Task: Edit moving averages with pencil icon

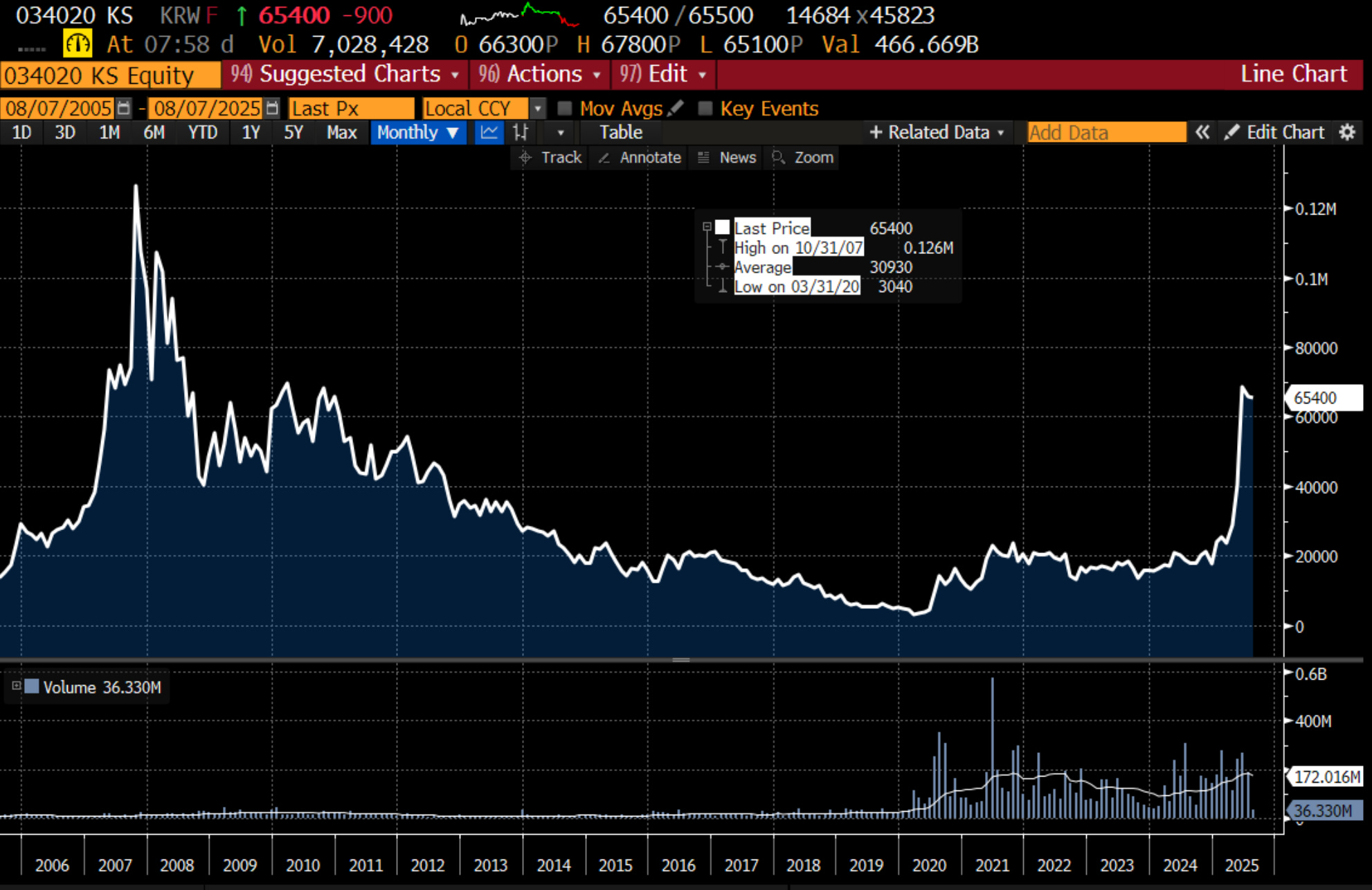Action: pos(676,108)
